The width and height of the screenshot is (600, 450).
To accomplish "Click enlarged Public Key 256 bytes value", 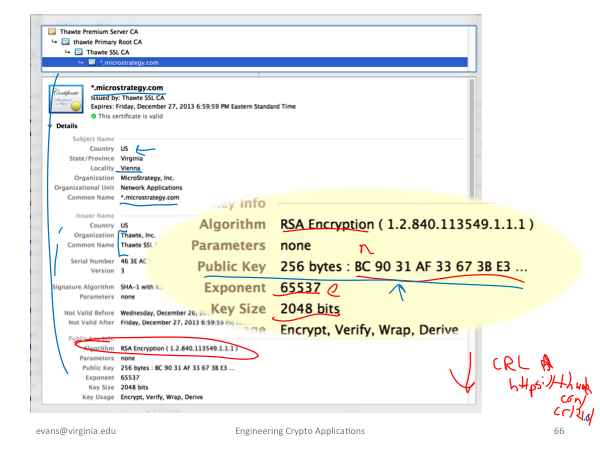I will pyautogui.click(x=404, y=266).
